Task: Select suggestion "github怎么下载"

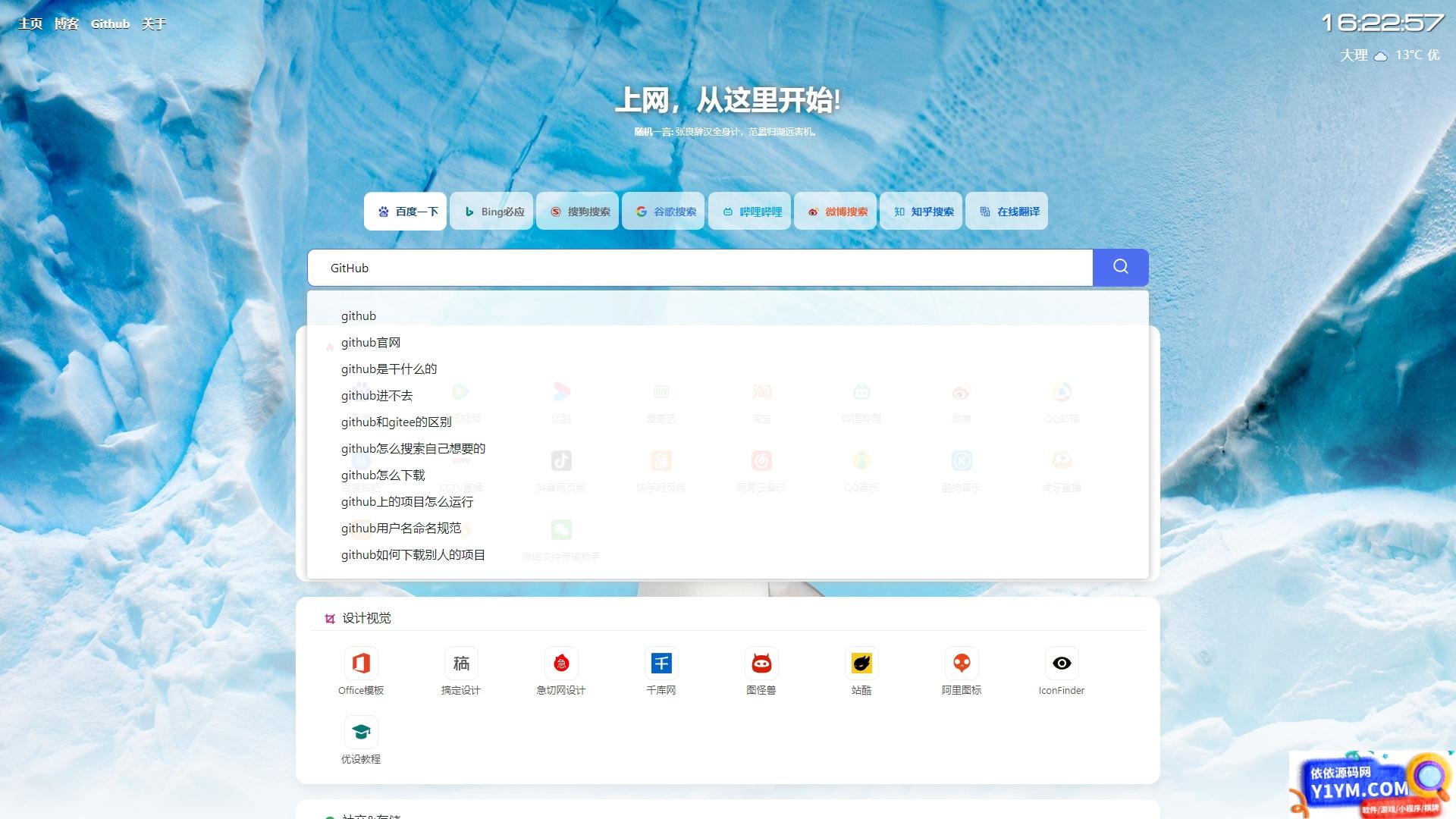Action: click(728, 475)
